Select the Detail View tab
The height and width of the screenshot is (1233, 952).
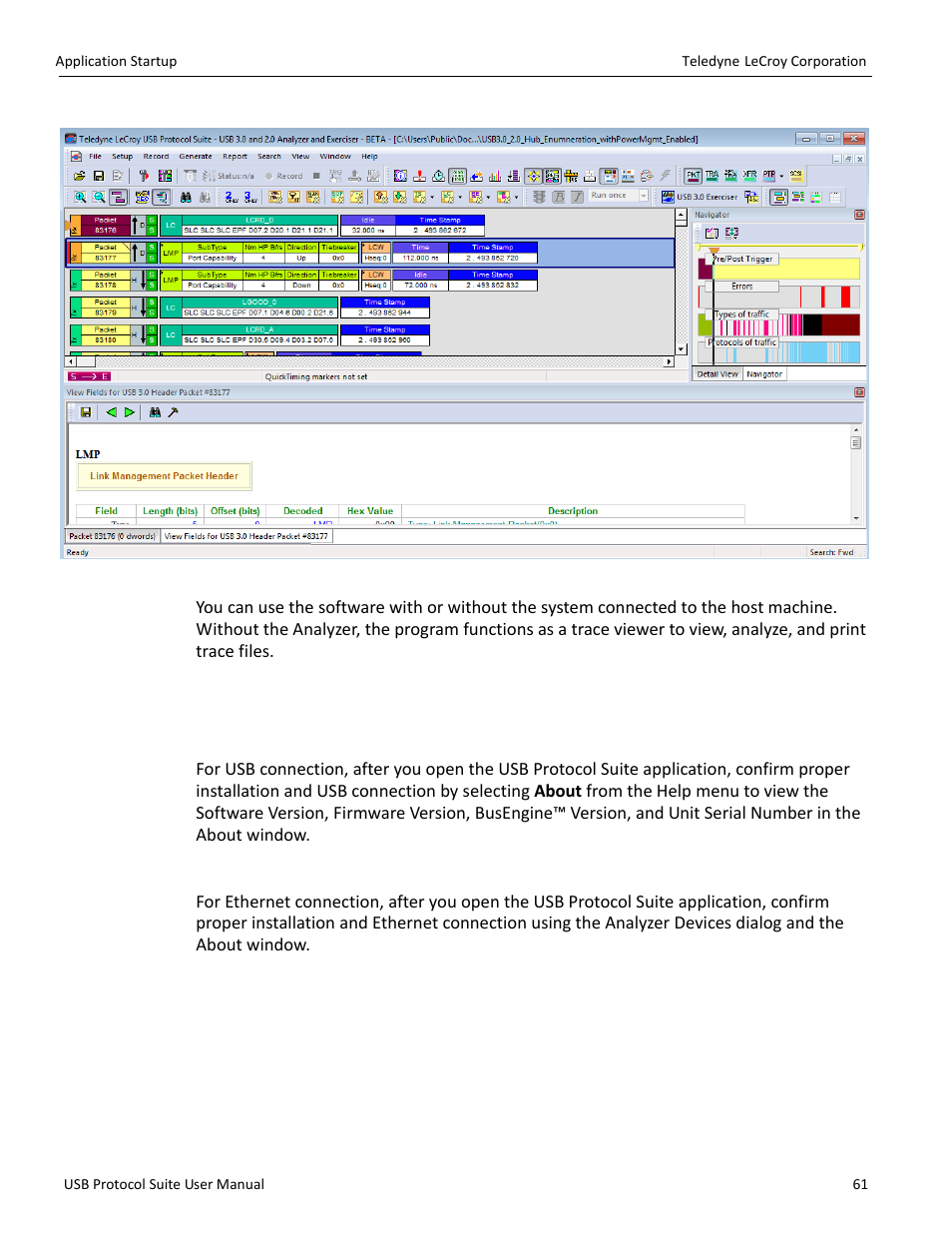click(717, 374)
